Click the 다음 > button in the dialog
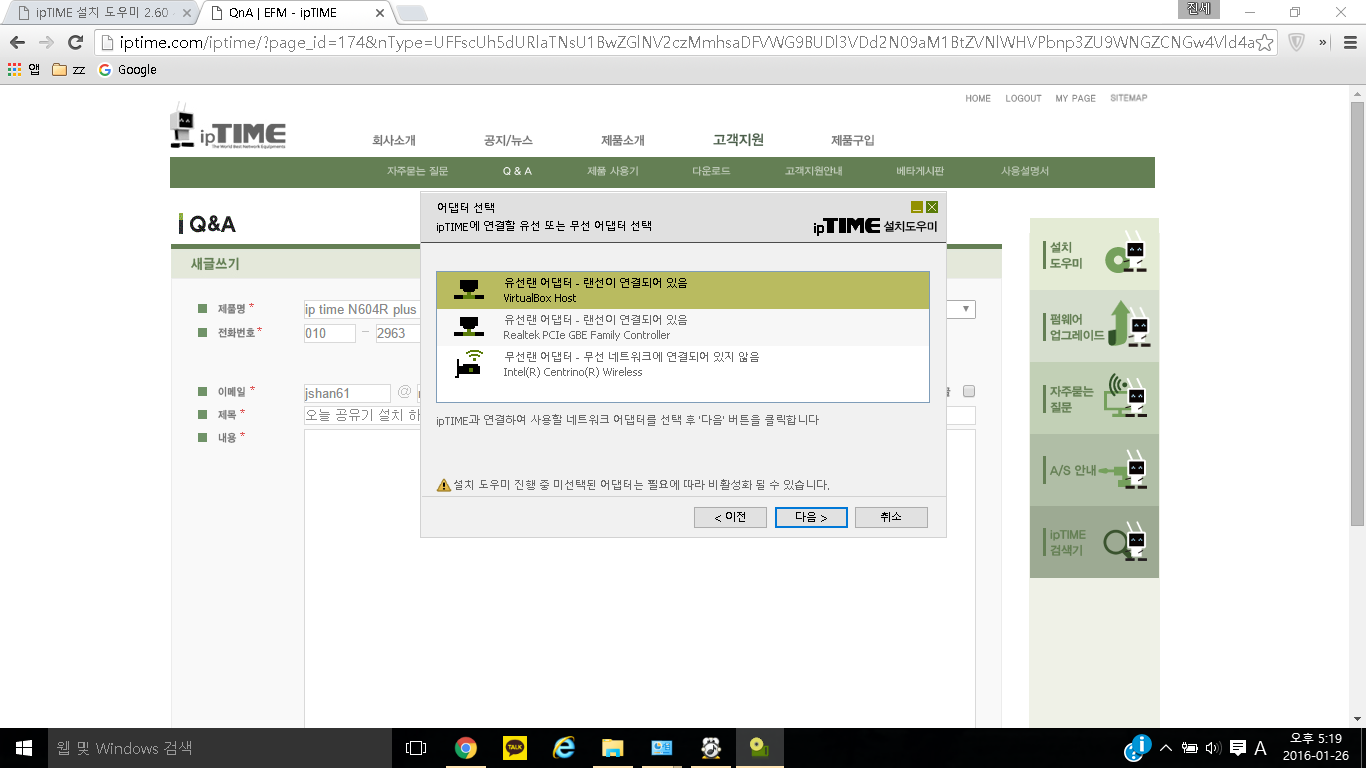This screenshot has height=768, width=1366. click(x=811, y=517)
